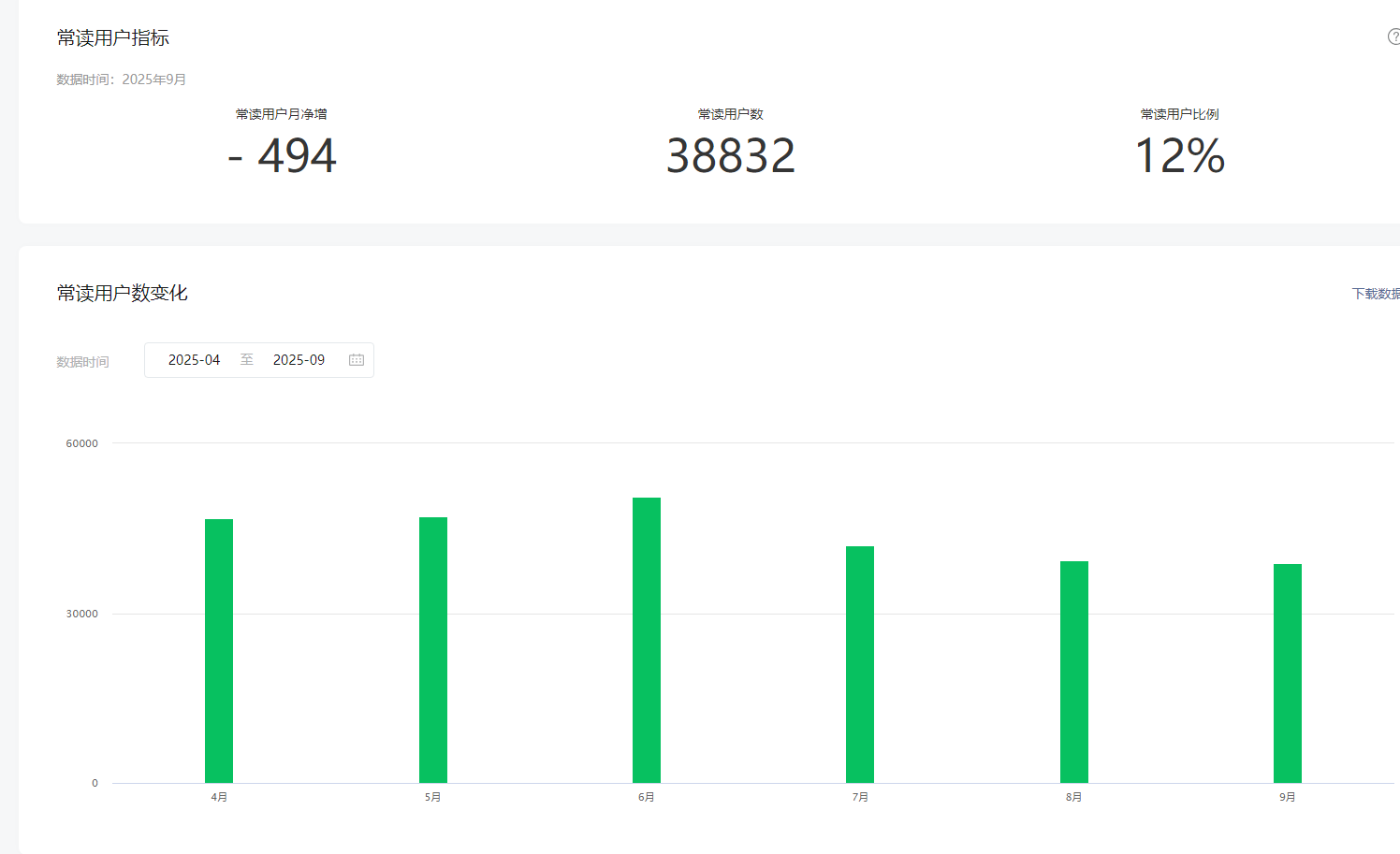
Task: Click the 4月 green bar
Action: (x=219, y=651)
